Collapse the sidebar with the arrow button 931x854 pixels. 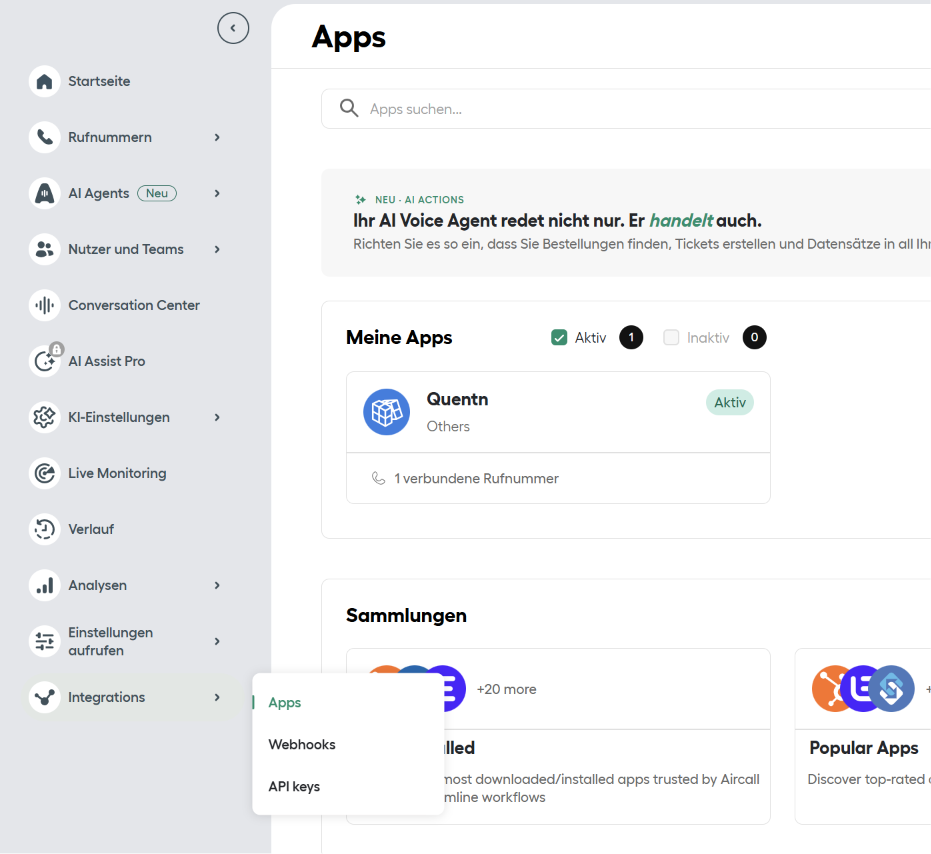[233, 28]
